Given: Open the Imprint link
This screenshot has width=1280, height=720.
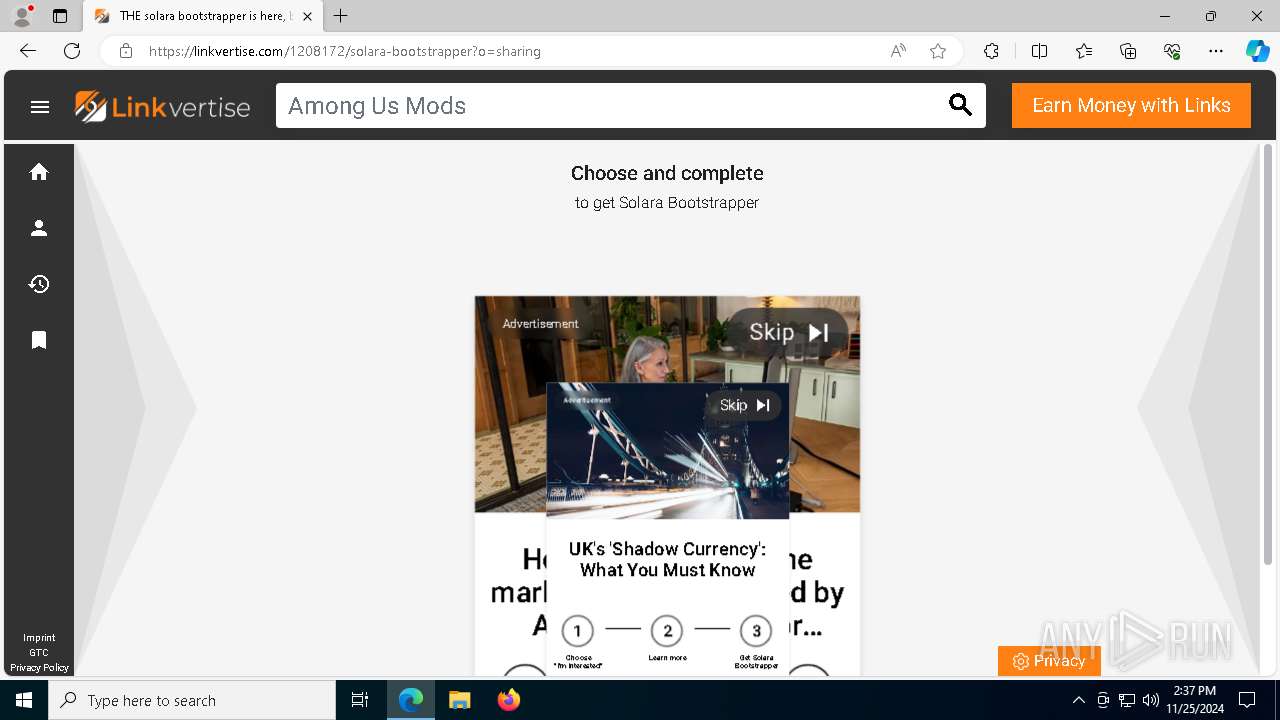Looking at the screenshot, I should [x=39, y=638].
